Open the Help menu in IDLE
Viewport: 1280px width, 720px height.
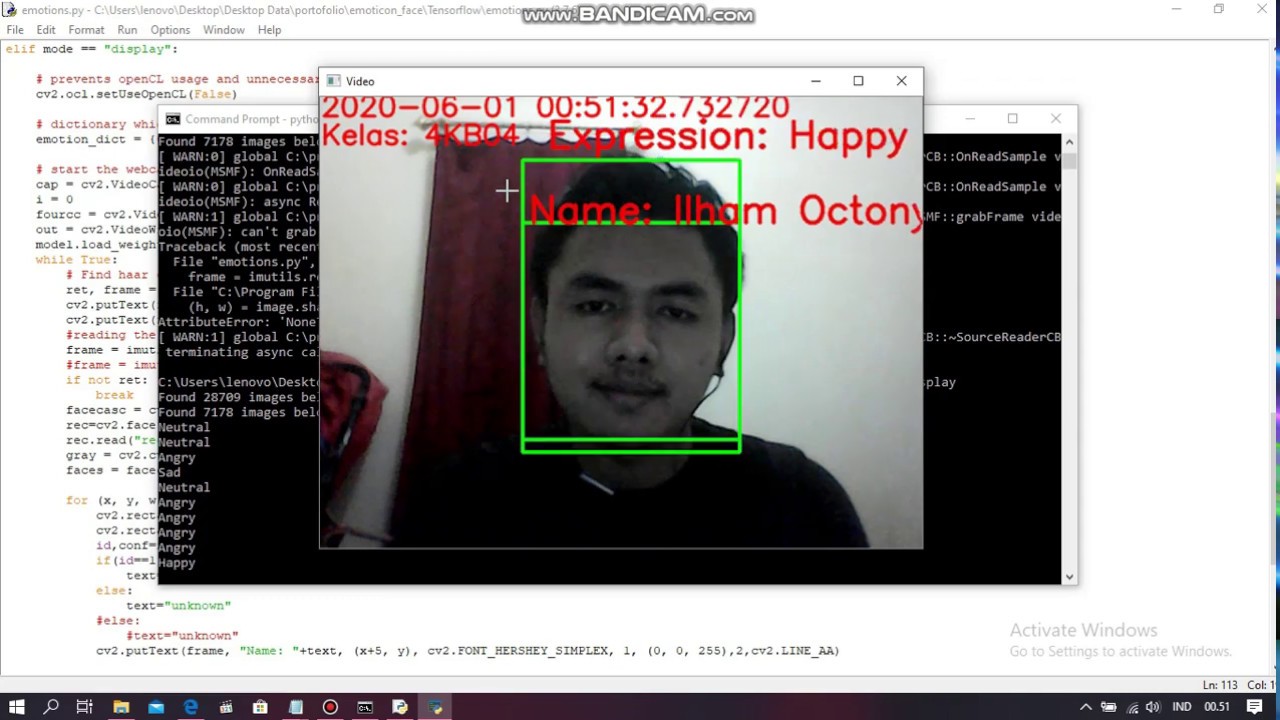point(270,30)
